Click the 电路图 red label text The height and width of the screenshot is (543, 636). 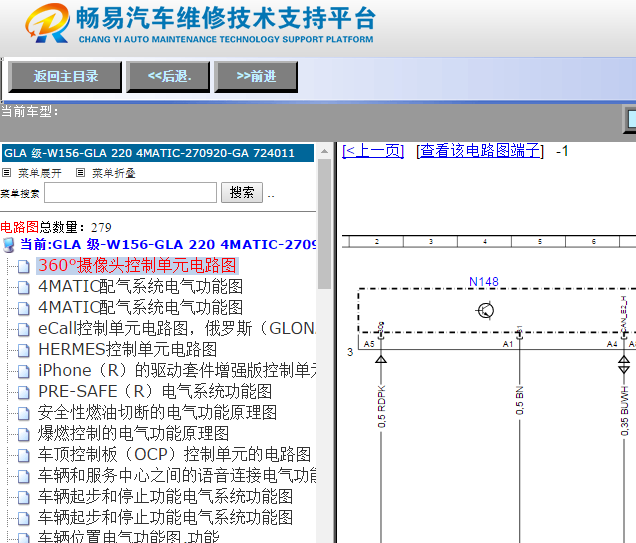click(19, 227)
